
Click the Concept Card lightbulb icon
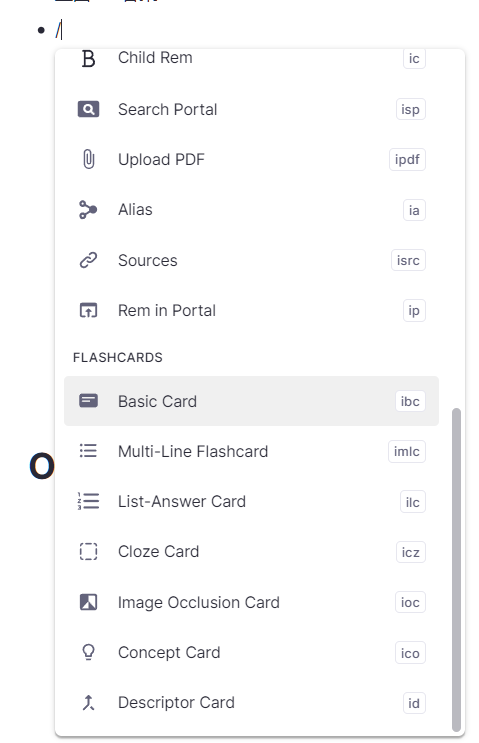tap(89, 652)
